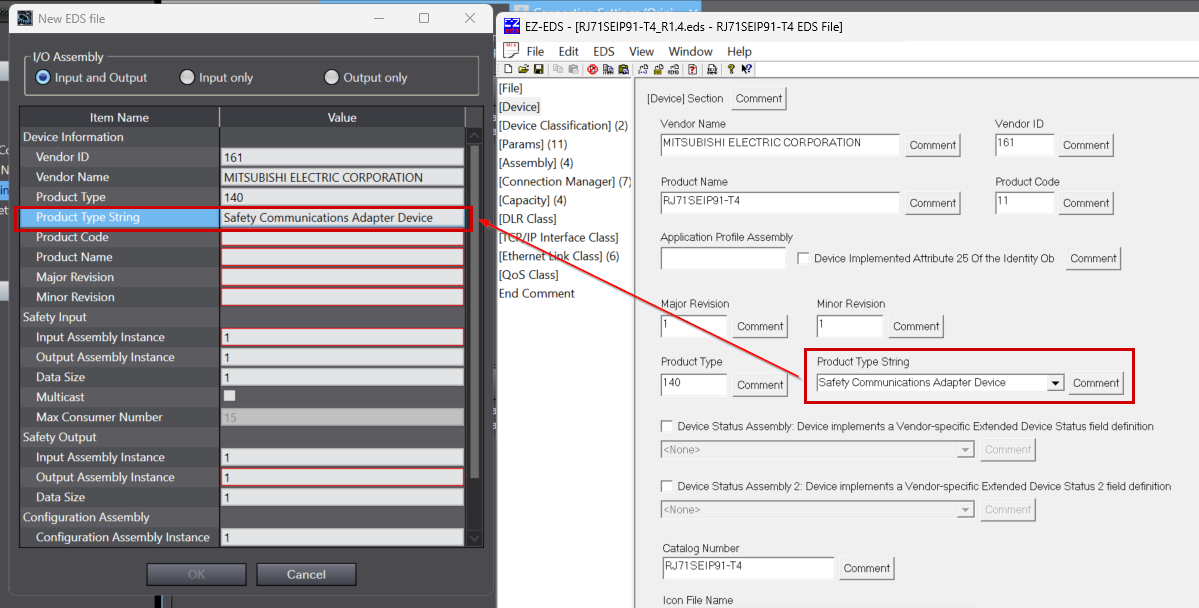Screen dimensions: 1199x608
Task: Select [Ethernet Link Class] (6) in tree
Action: tap(559, 256)
